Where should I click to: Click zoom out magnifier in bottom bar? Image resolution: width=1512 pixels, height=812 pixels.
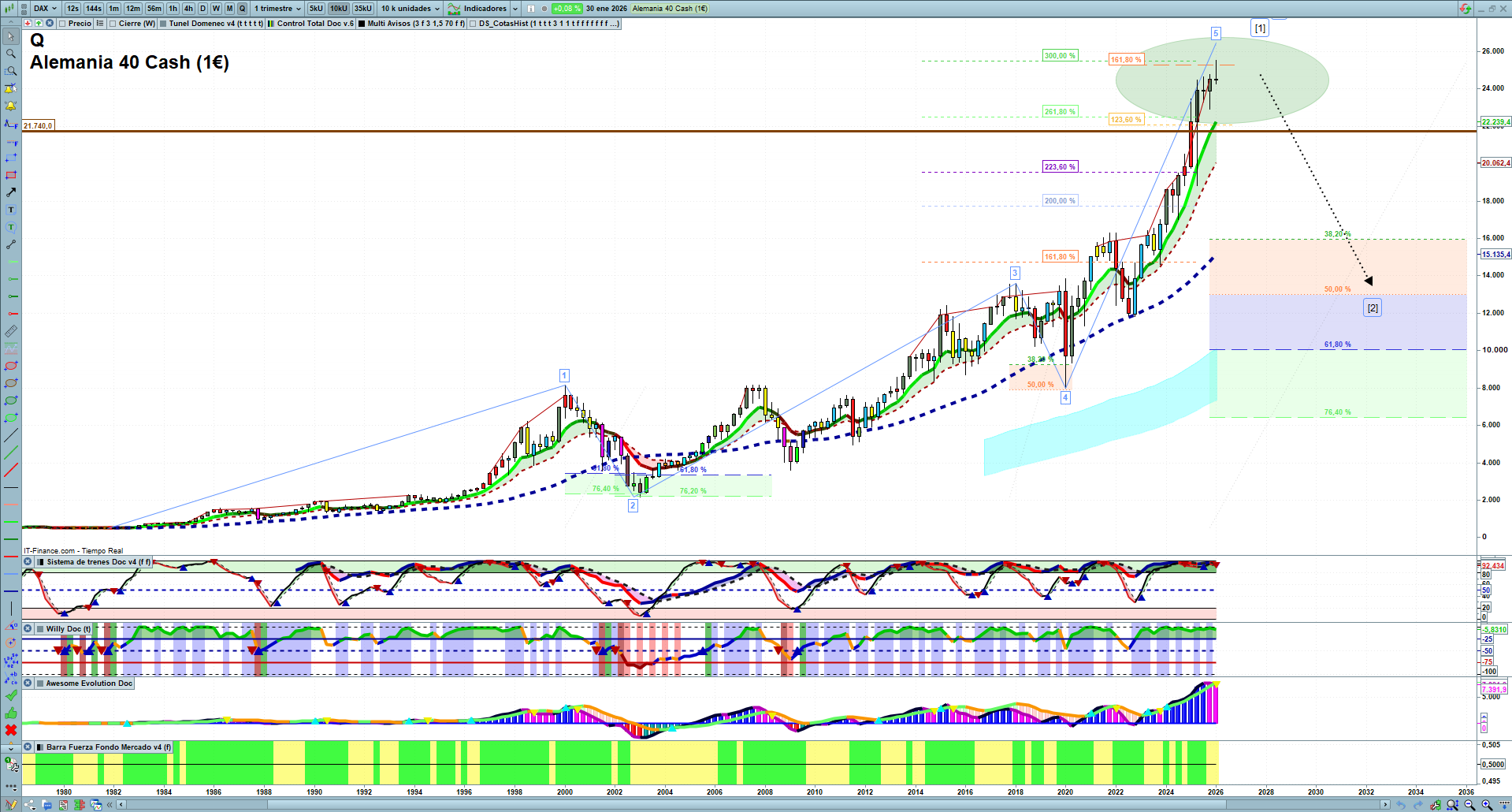click(x=1469, y=805)
